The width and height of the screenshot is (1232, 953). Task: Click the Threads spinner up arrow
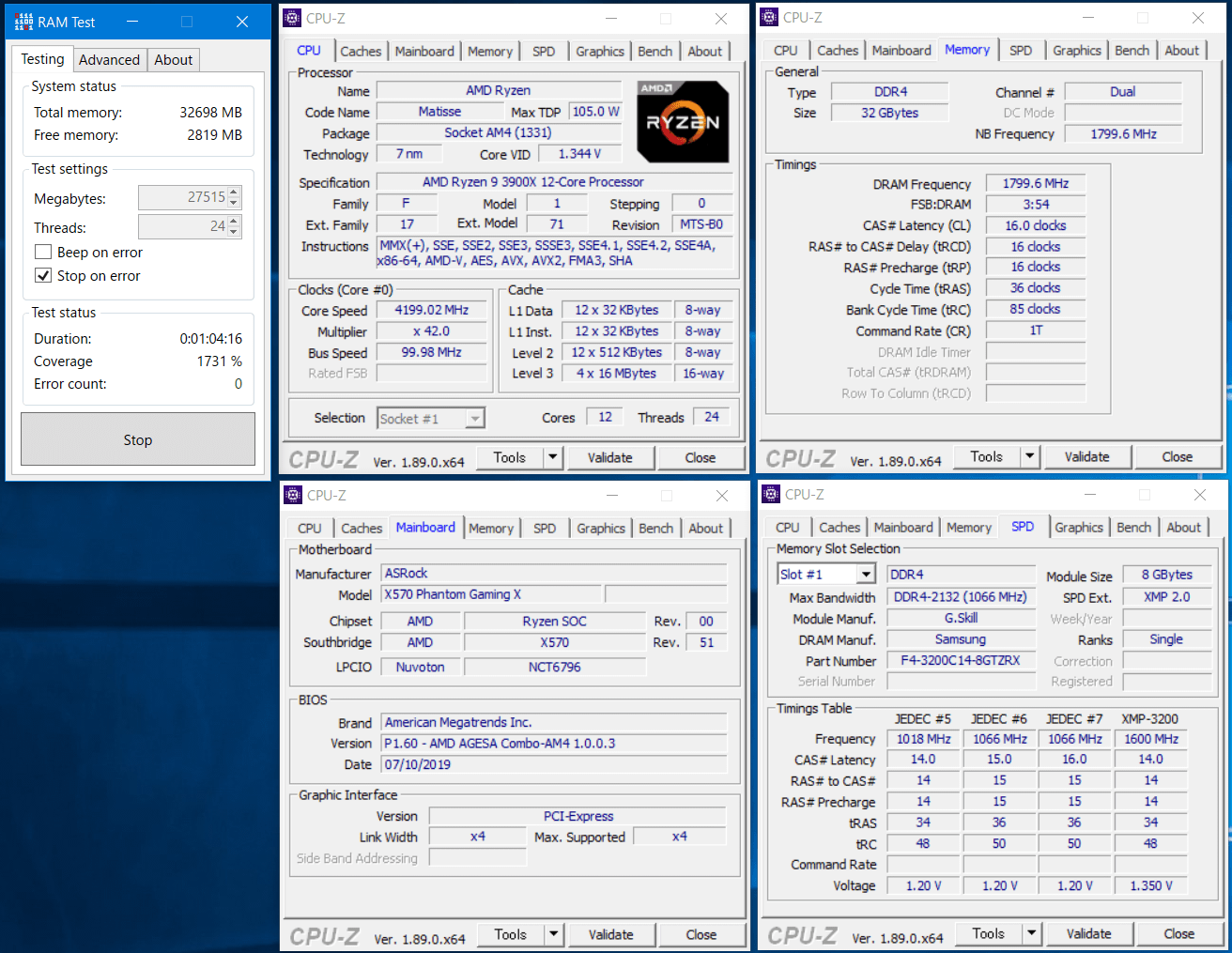tap(235, 222)
